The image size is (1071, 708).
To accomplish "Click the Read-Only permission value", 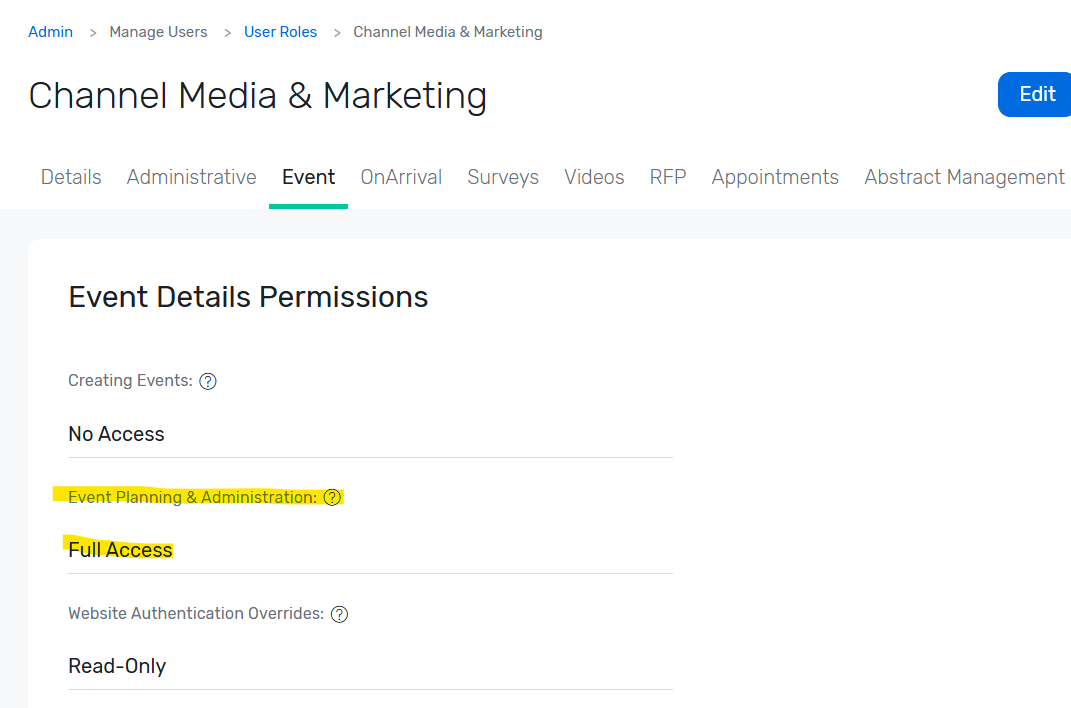I will [117, 666].
